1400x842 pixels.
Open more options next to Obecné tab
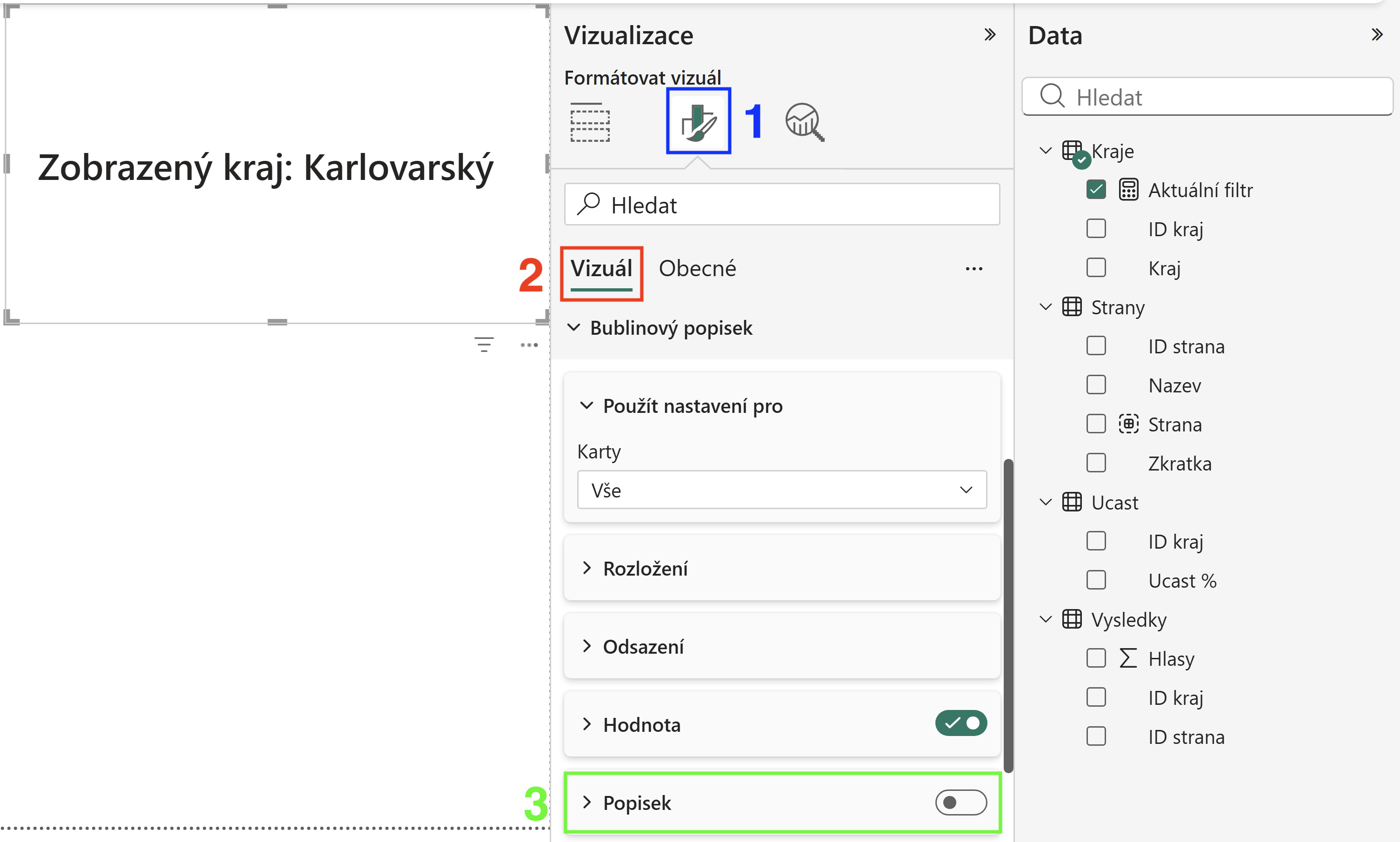(974, 269)
